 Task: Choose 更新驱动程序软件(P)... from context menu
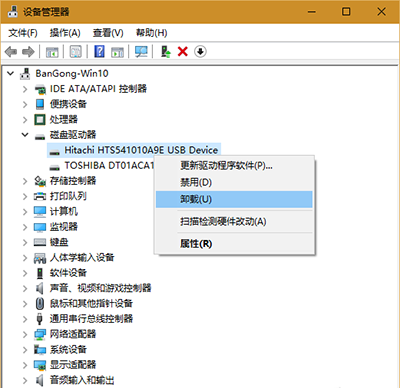pos(234,165)
